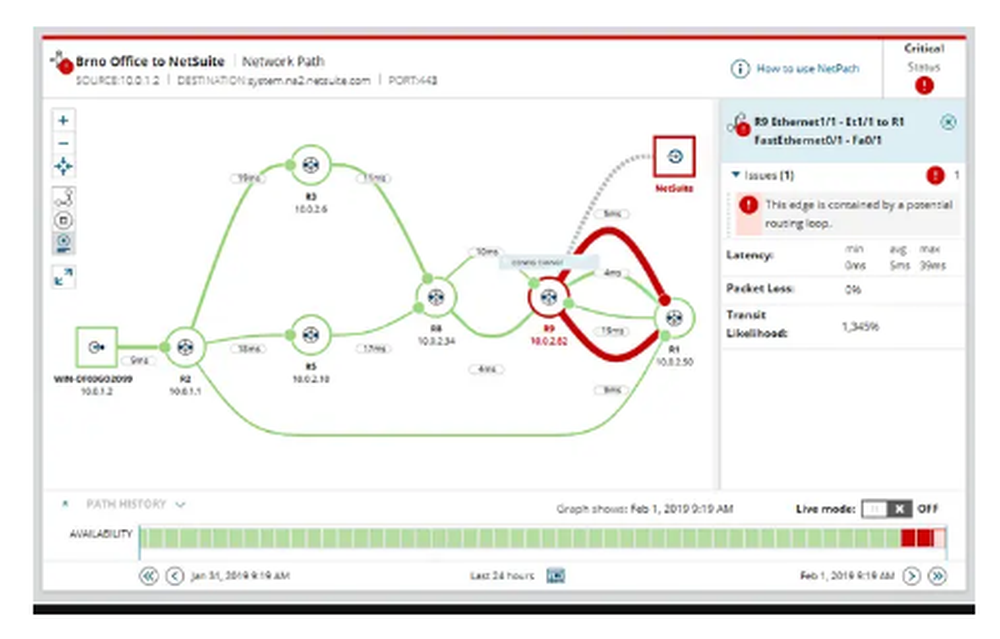The image size is (1000, 639).
Task: Select the R2 router node
Action: [x=185, y=347]
